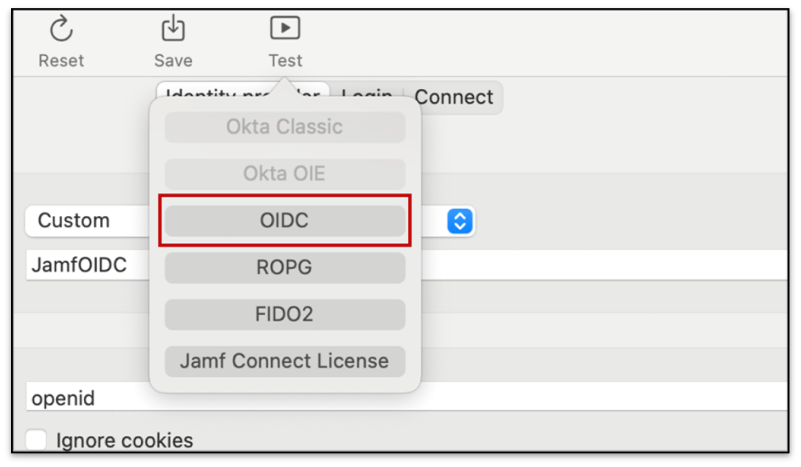801x467 pixels.
Task: Click the Okta Classic test option
Action: (285, 127)
